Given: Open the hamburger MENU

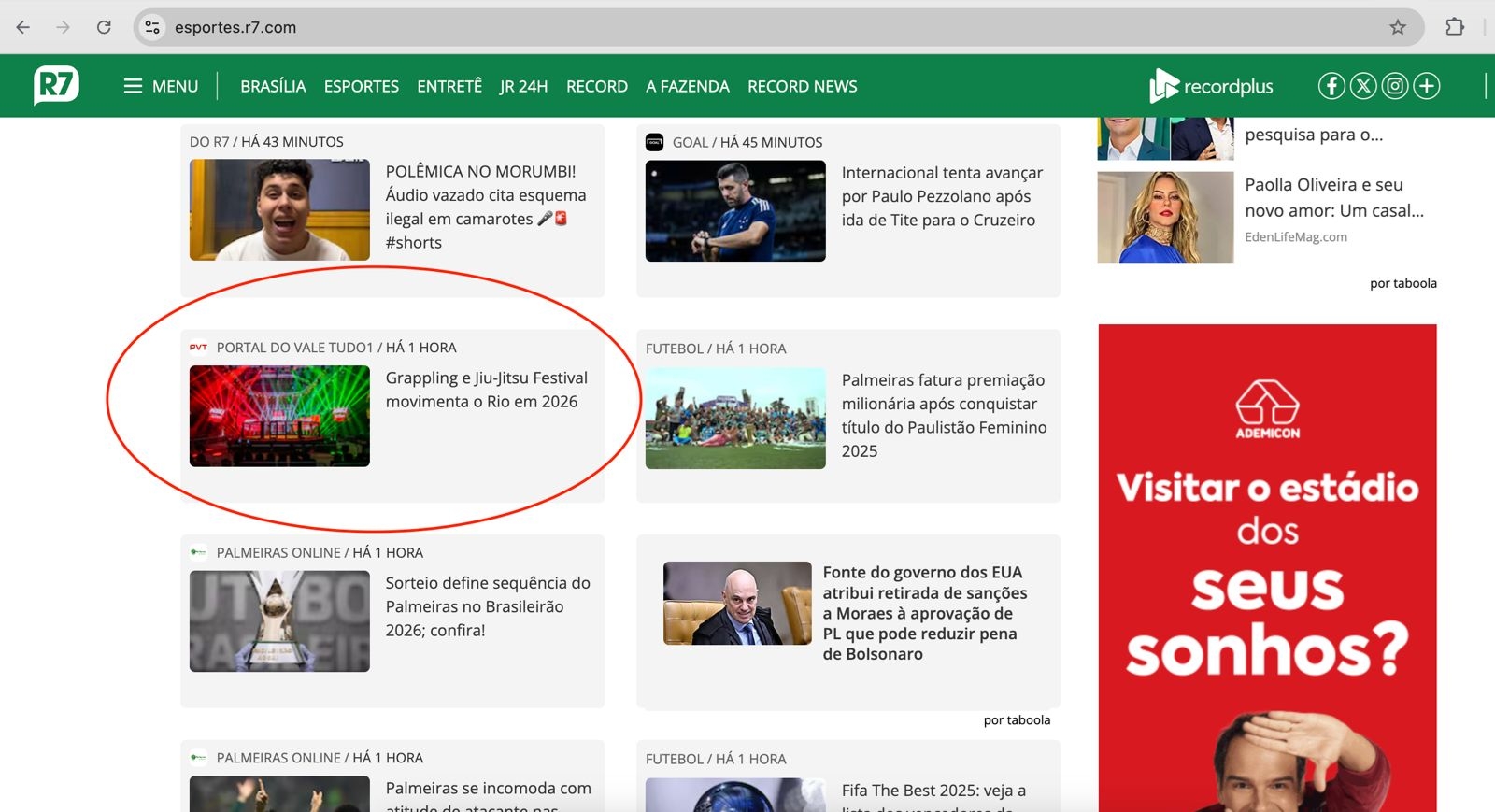Looking at the screenshot, I should (161, 86).
